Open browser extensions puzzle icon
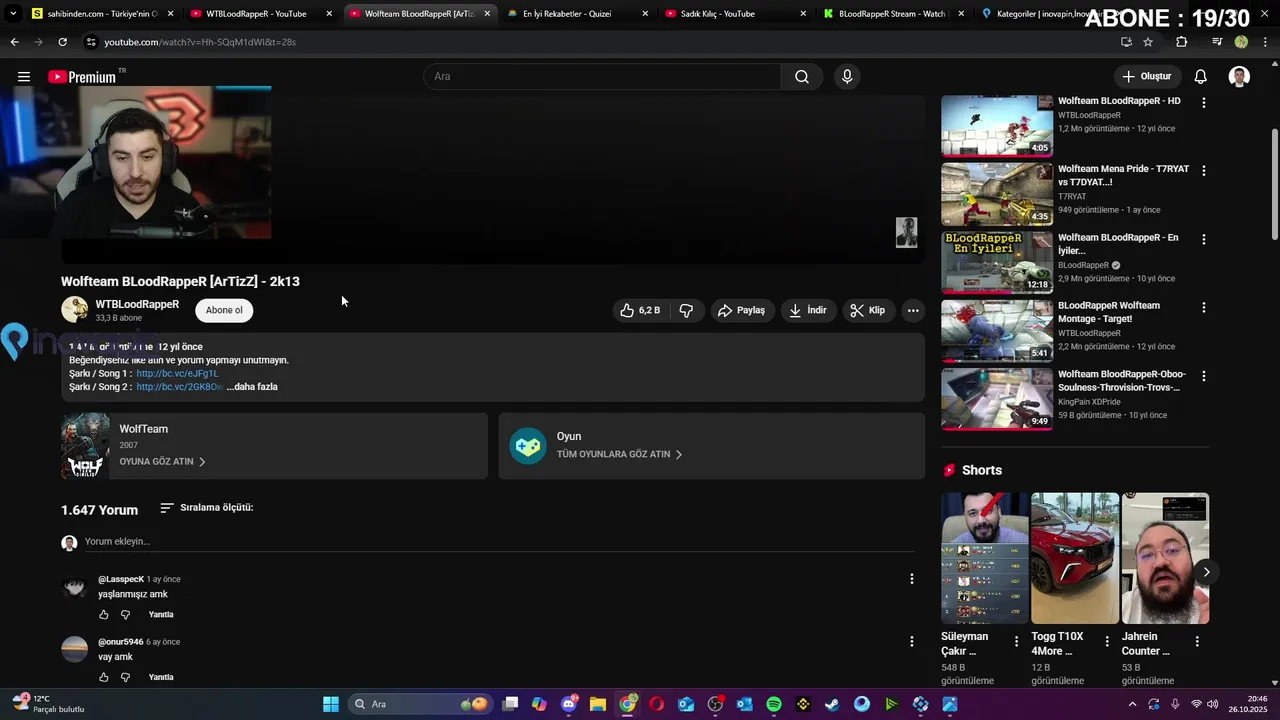 point(1182,42)
